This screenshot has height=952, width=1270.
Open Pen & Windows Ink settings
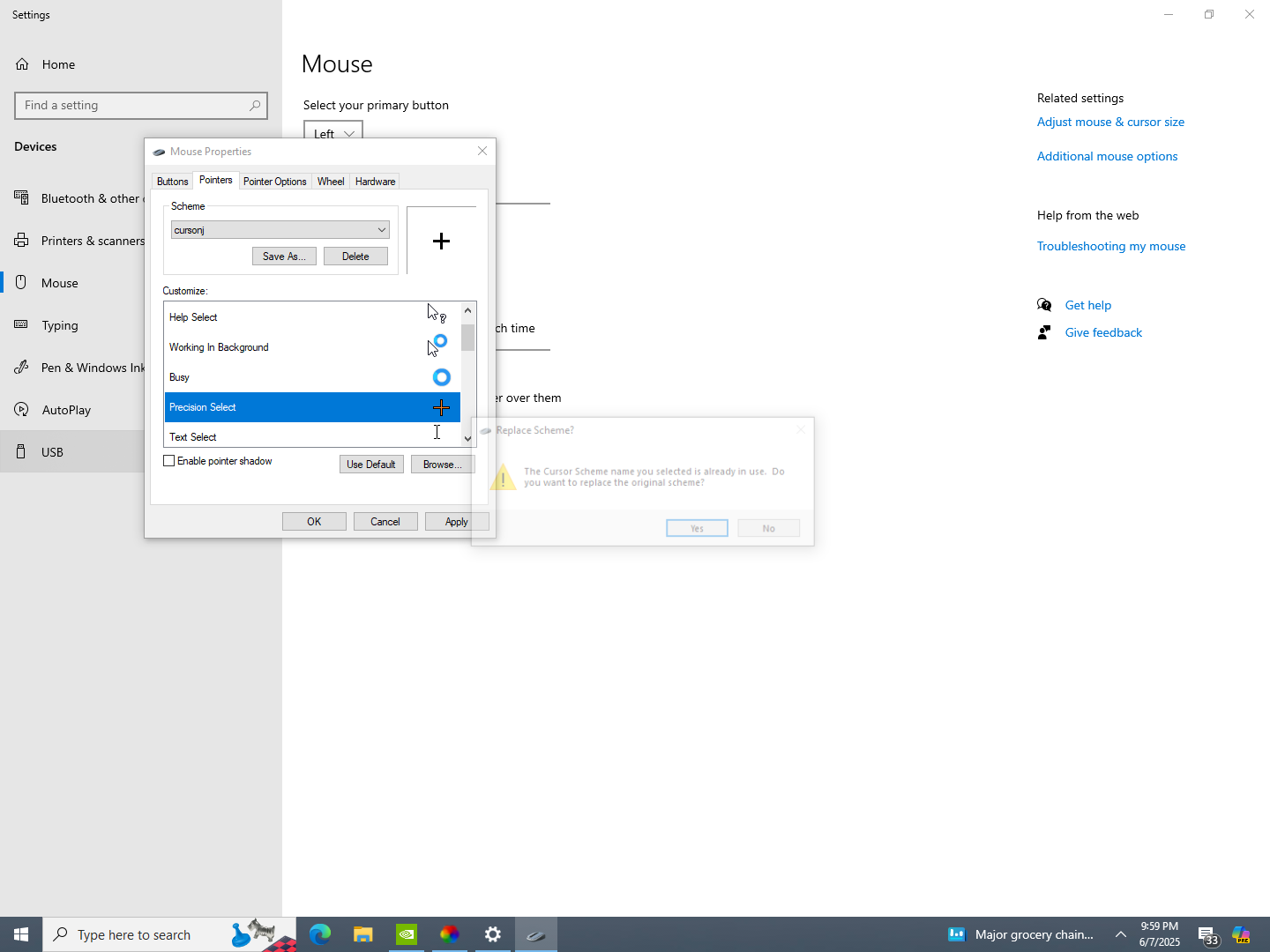tap(72, 368)
